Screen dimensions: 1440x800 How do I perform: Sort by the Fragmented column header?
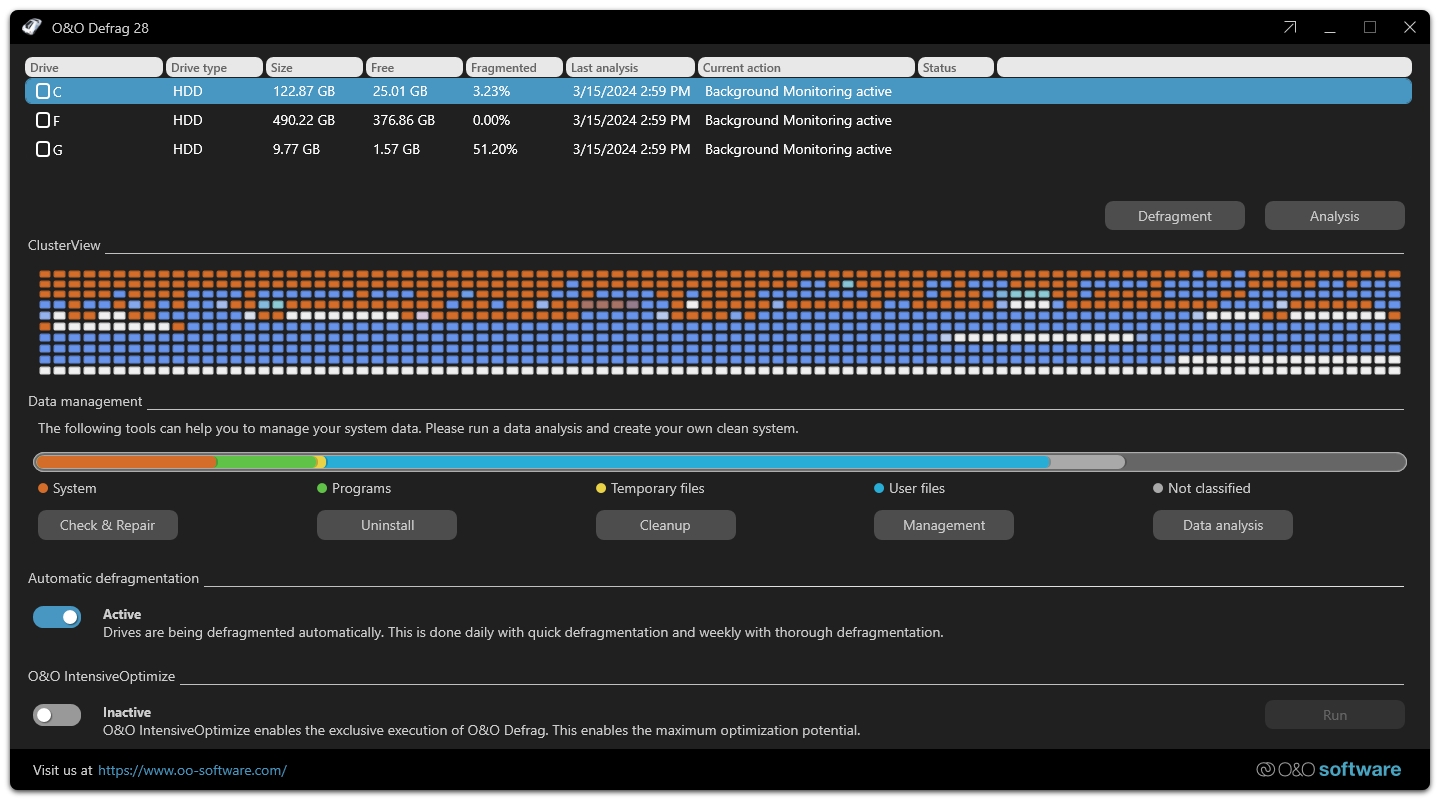(515, 67)
